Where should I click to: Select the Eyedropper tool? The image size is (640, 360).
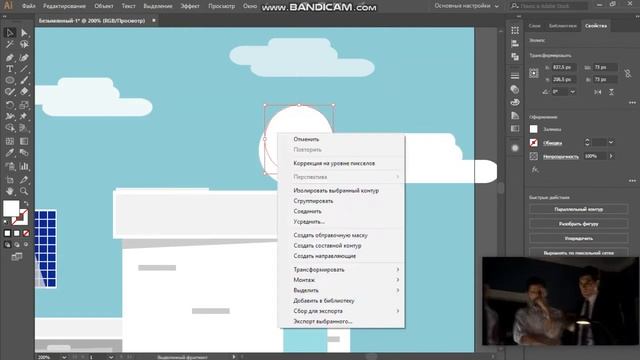point(10,153)
